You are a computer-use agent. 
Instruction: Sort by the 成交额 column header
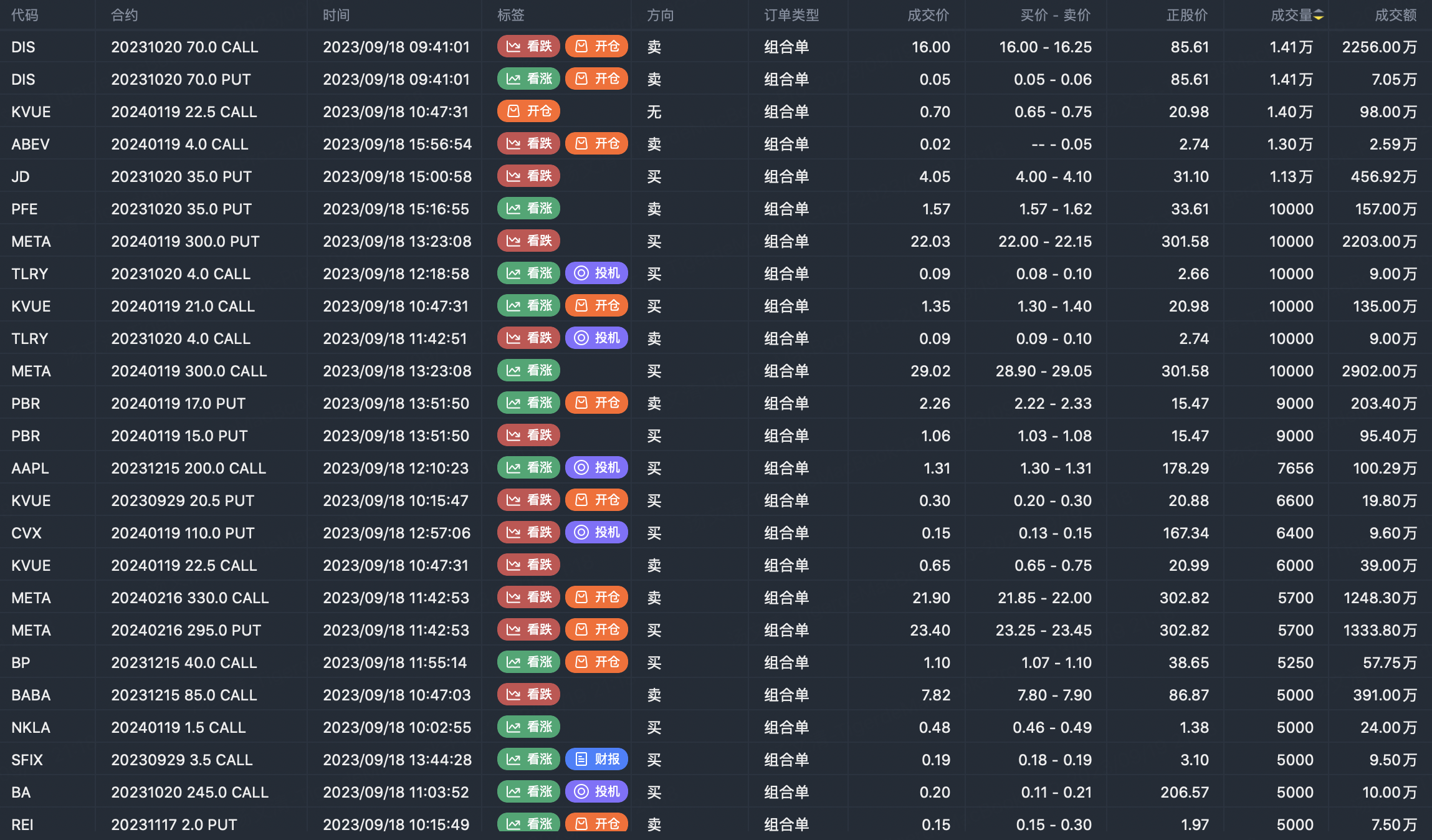[1395, 16]
